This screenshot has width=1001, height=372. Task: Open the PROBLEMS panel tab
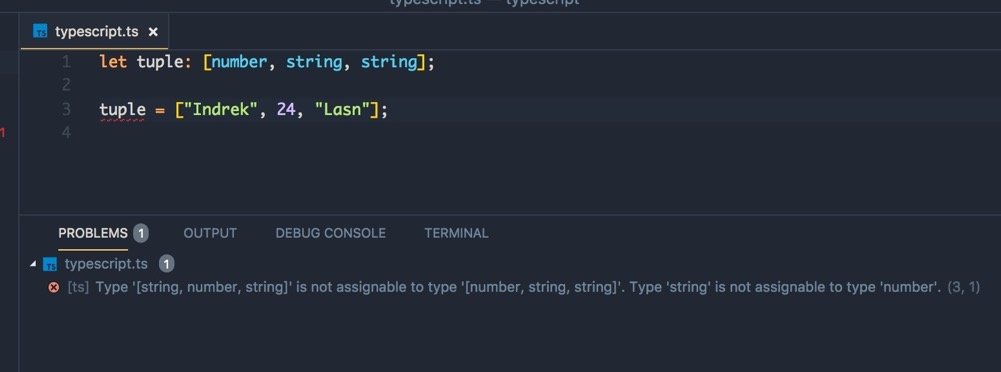tap(93, 234)
